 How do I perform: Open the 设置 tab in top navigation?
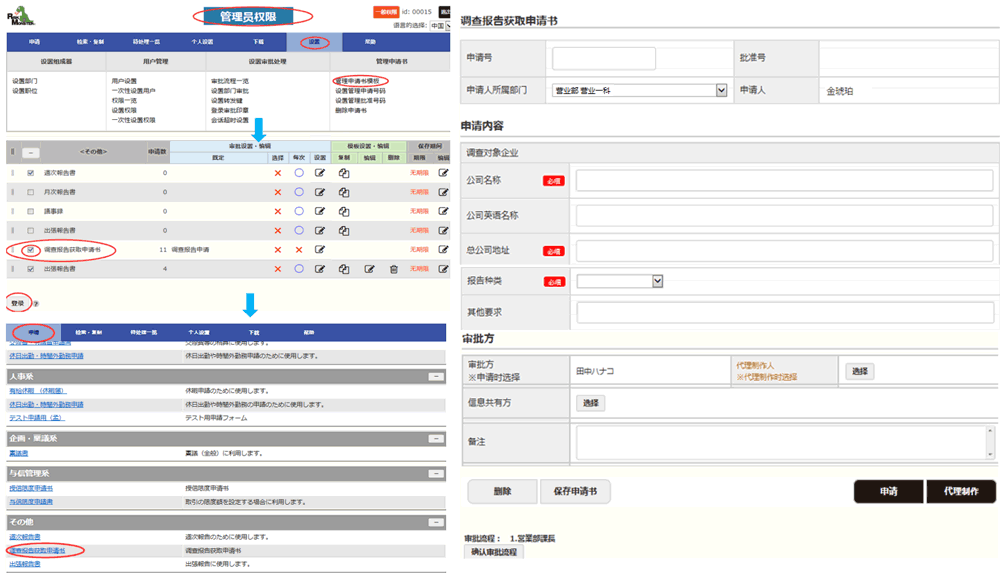(314, 42)
